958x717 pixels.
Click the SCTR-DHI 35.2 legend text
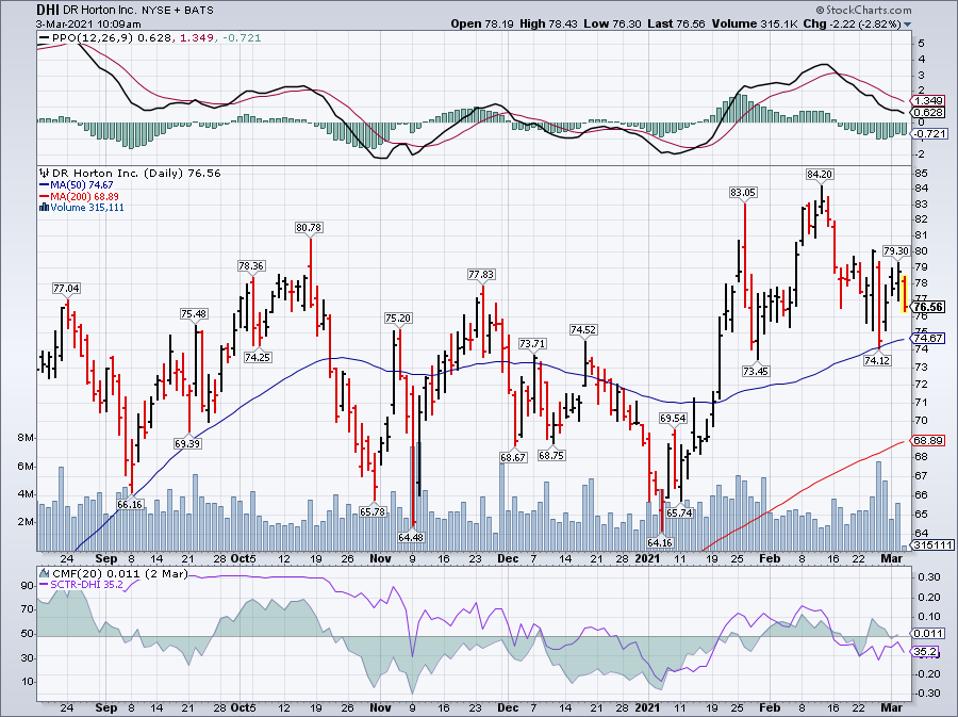coord(86,585)
